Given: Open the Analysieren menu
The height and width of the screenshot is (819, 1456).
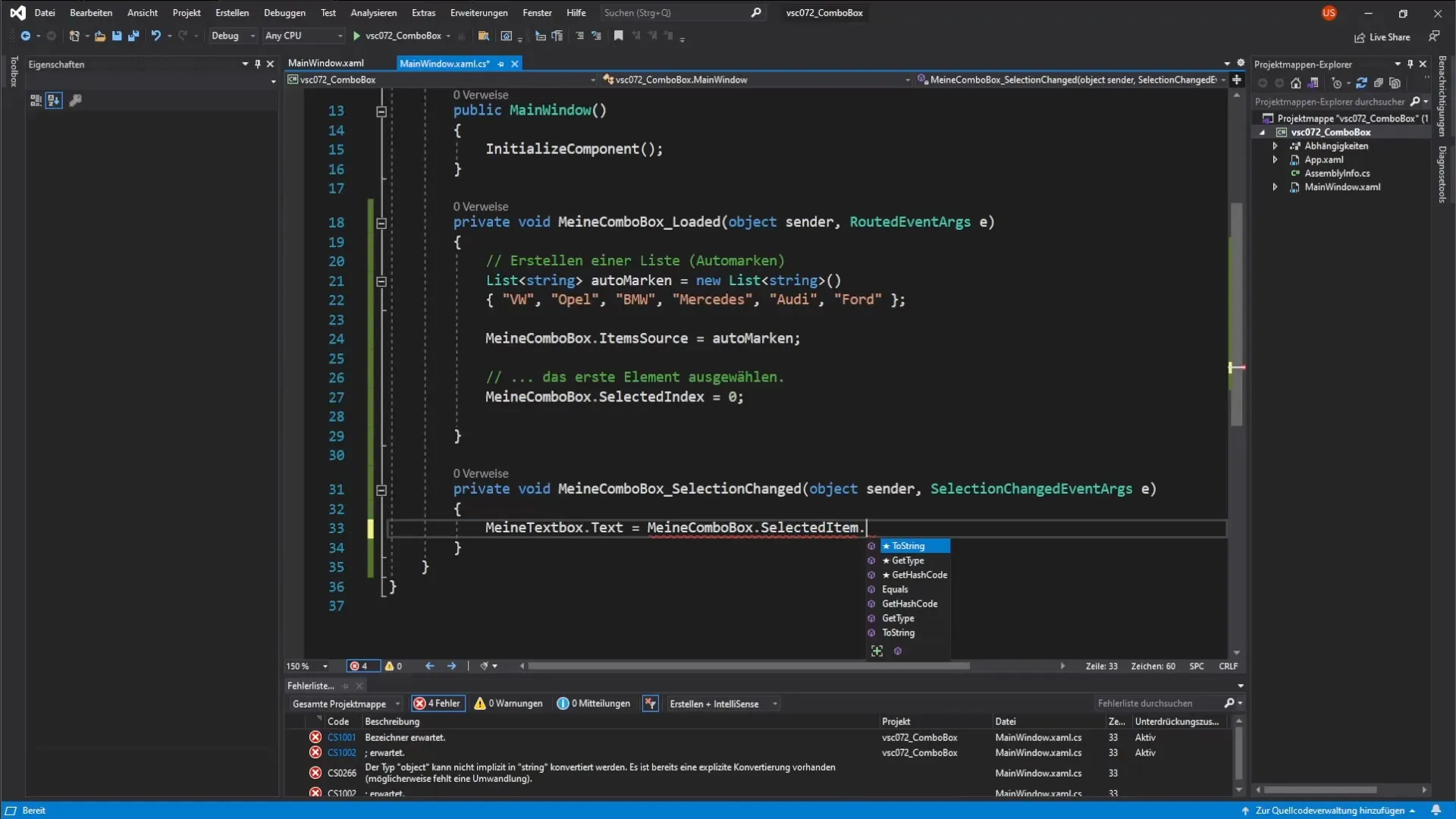Looking at the screenshot, I should [373, 13].
